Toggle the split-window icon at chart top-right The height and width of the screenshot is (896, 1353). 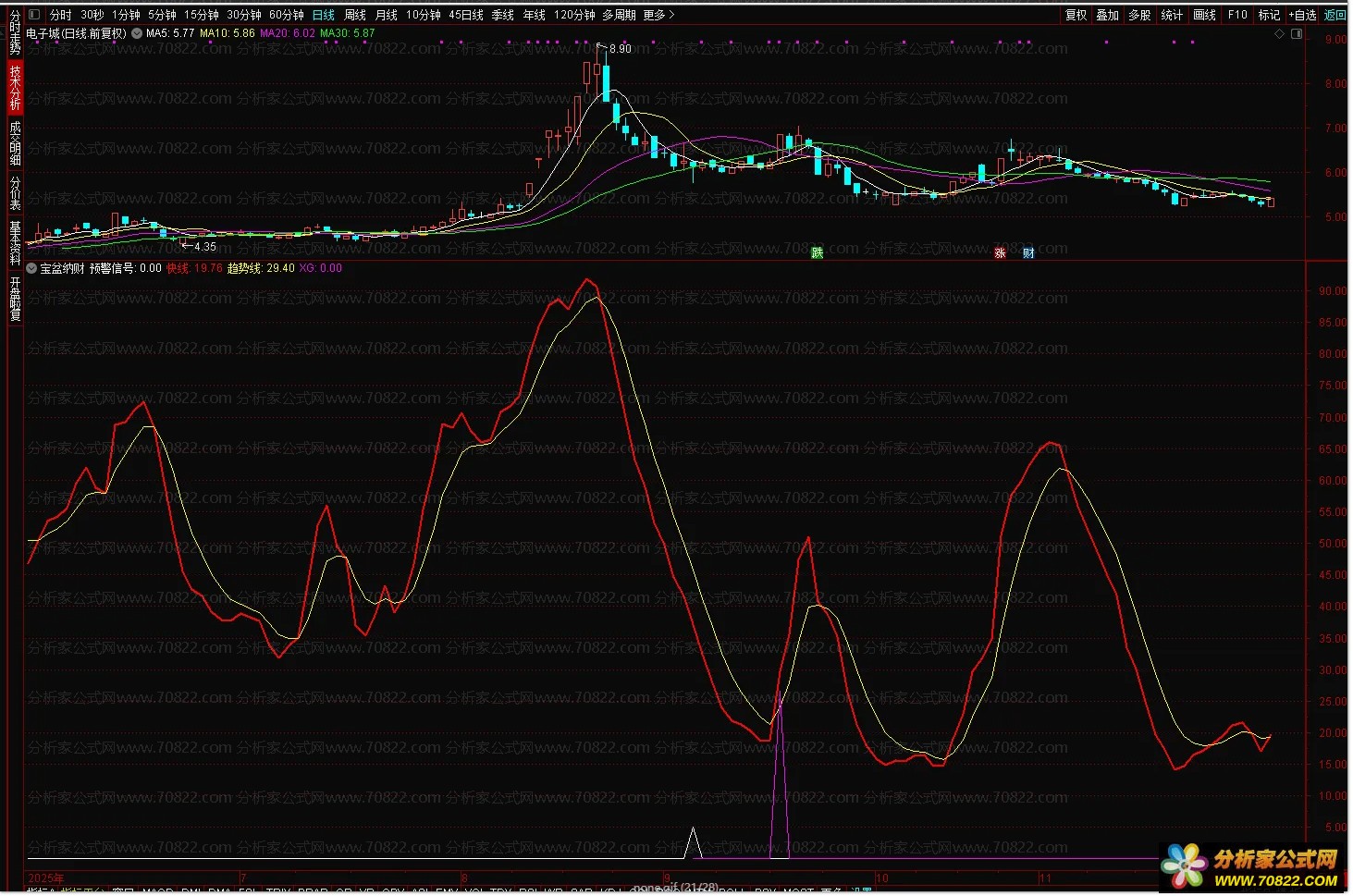1297,34
